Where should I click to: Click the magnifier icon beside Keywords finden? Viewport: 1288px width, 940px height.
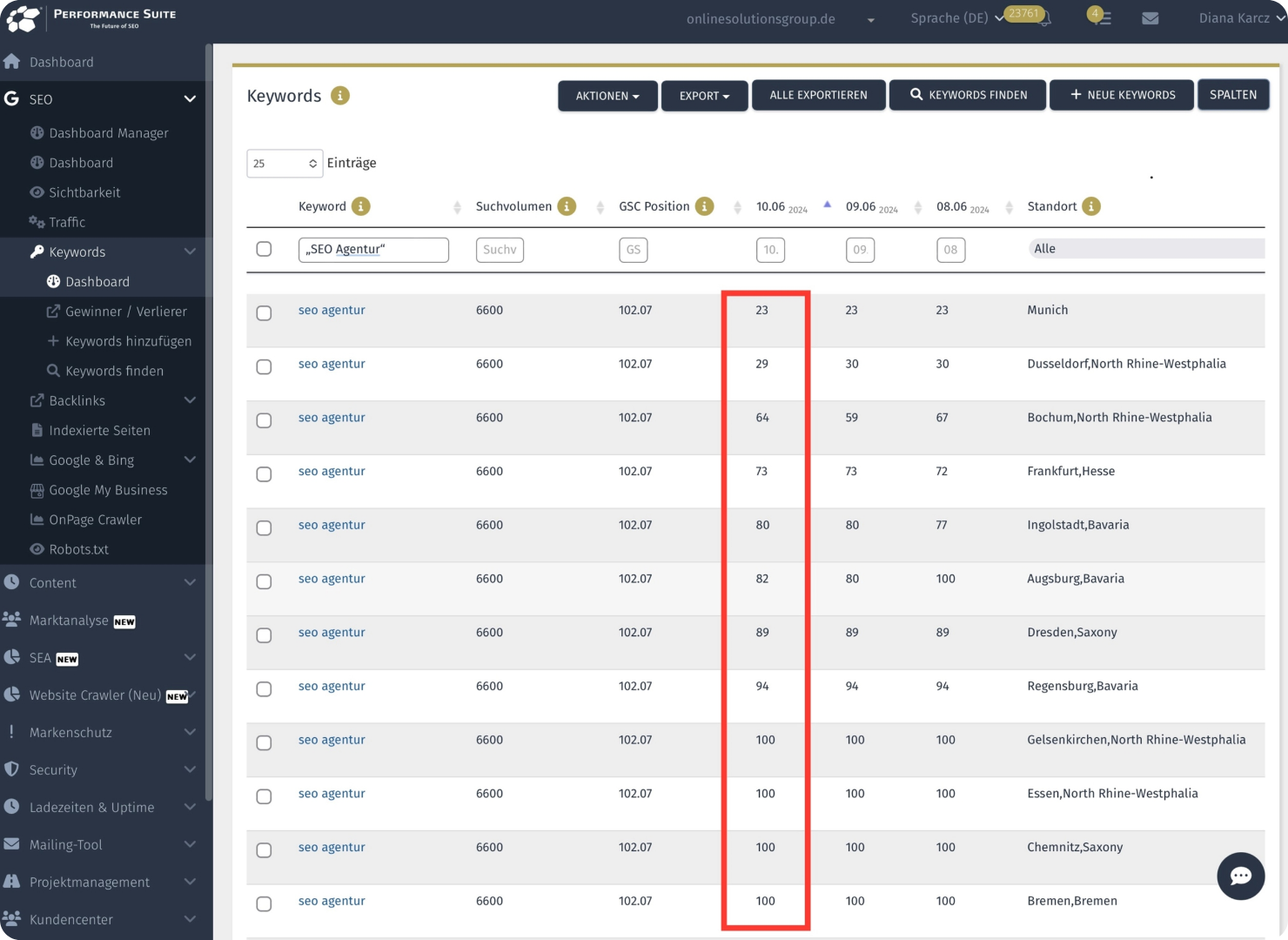[x=53, y=371]
